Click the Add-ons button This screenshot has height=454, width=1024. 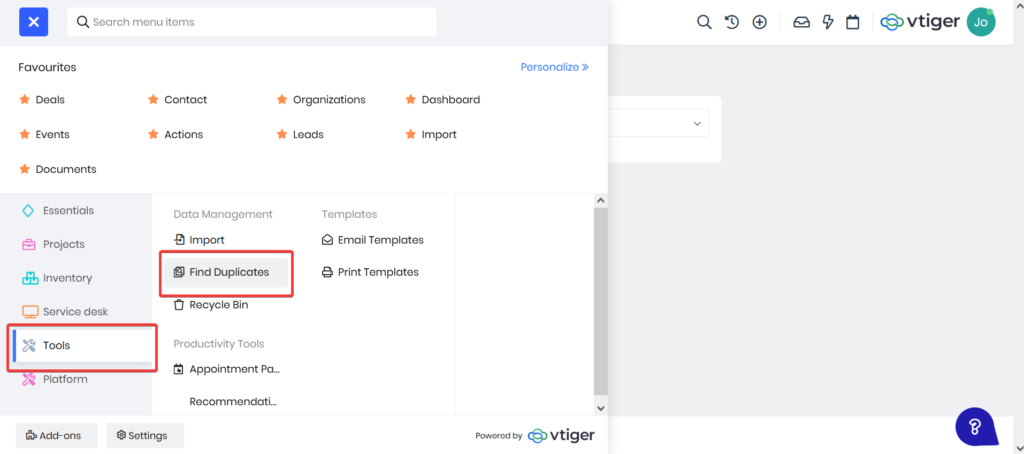[x=56, y=435]
